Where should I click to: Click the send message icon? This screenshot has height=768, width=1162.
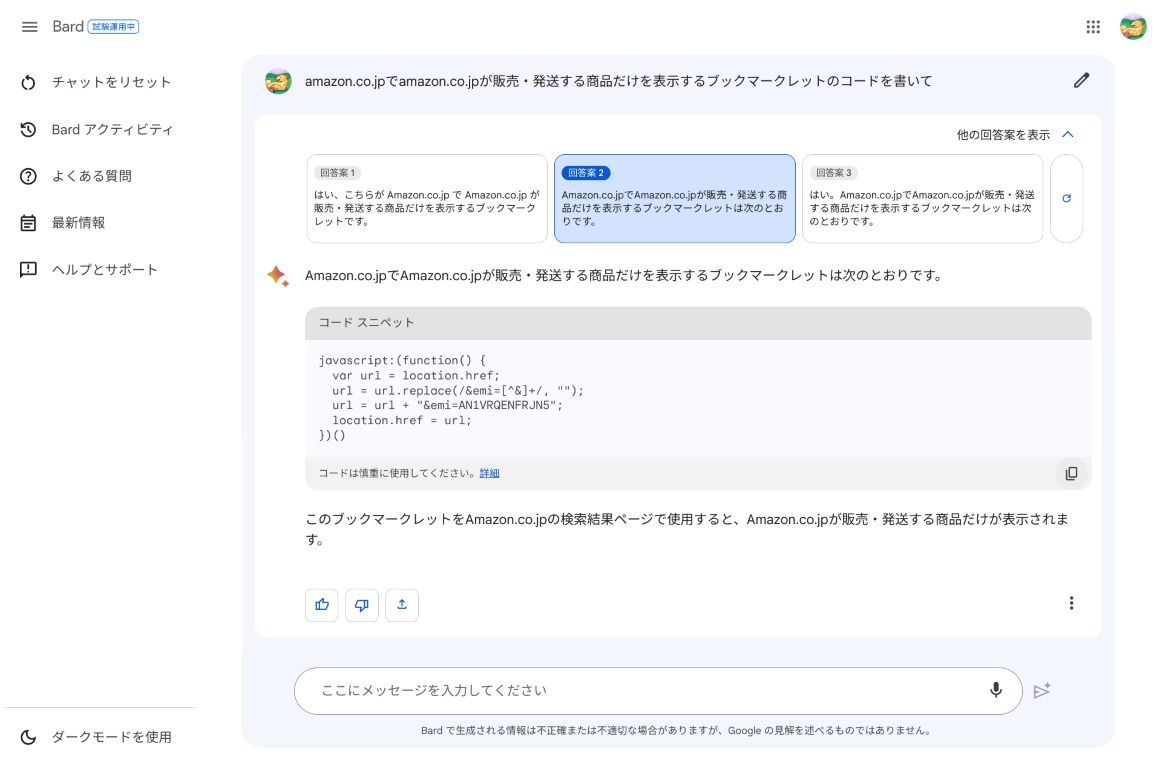click(x=1042, y=691)
